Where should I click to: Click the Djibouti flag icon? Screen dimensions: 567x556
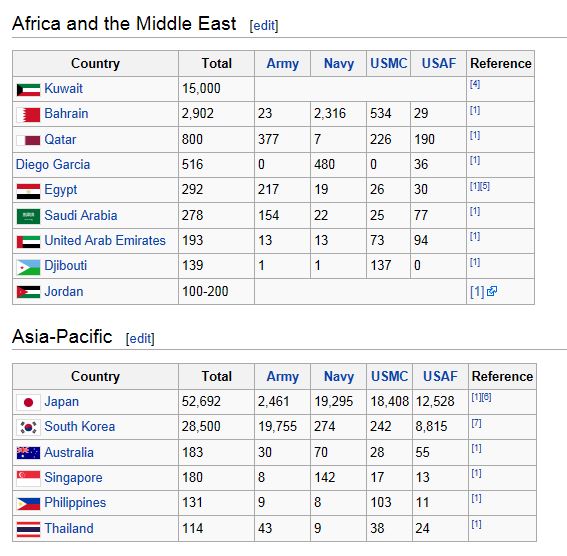click(28, 267)
